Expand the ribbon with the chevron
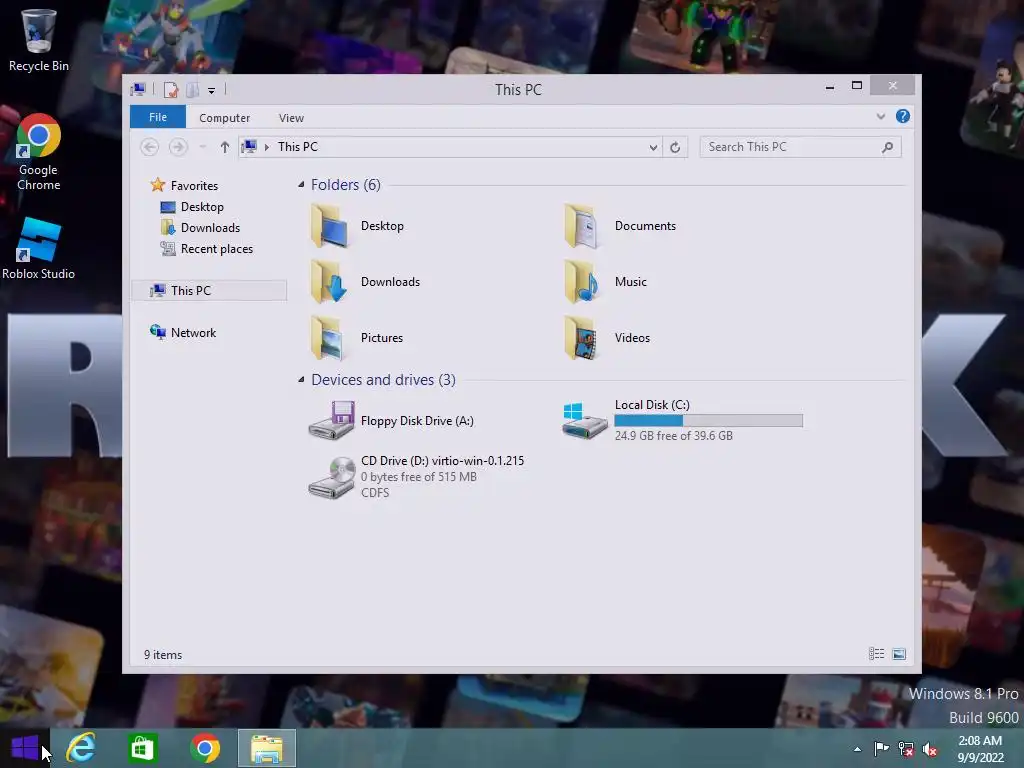 click(x=880, y=116)
